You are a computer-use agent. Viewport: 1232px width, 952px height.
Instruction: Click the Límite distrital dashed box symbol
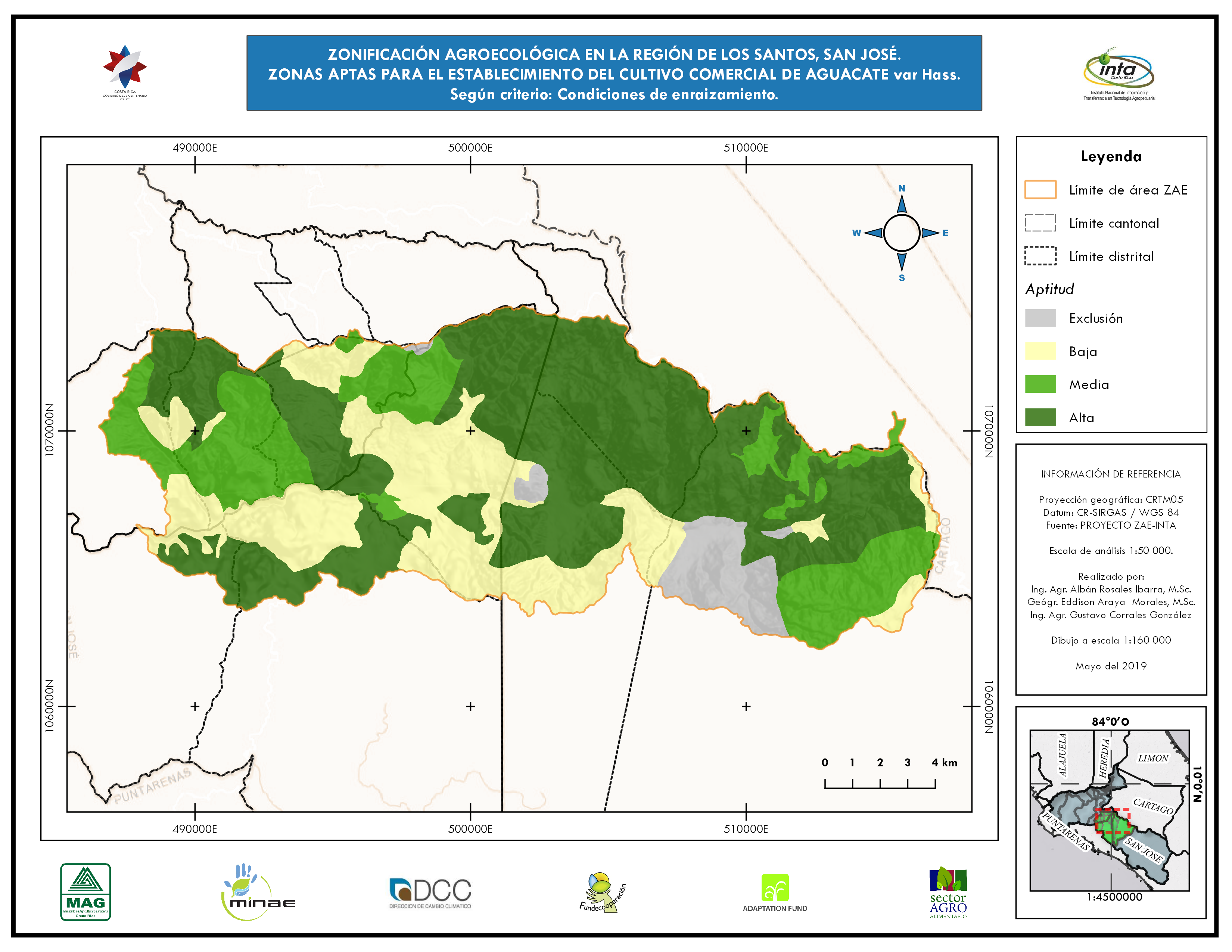pos(1040,256)
